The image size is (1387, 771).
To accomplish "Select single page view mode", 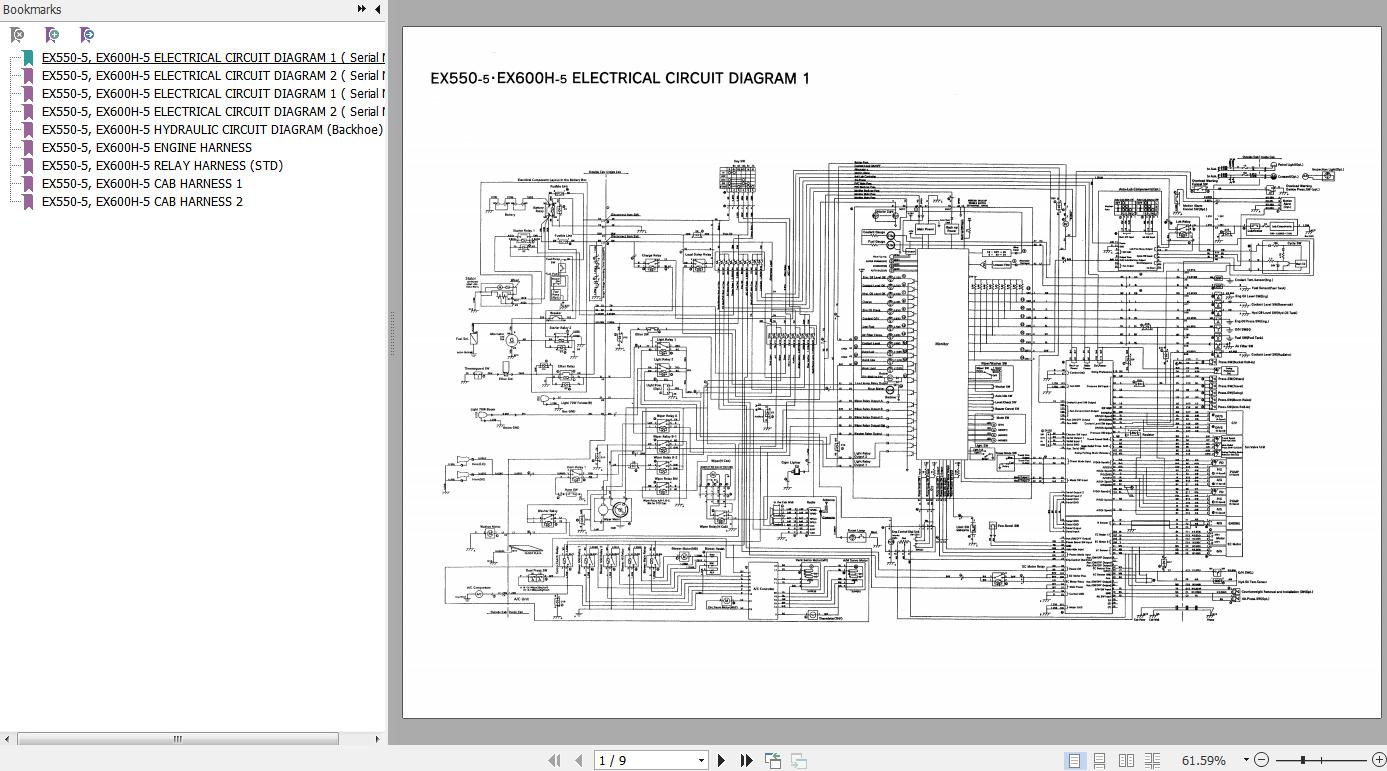I will point(1074,761).
